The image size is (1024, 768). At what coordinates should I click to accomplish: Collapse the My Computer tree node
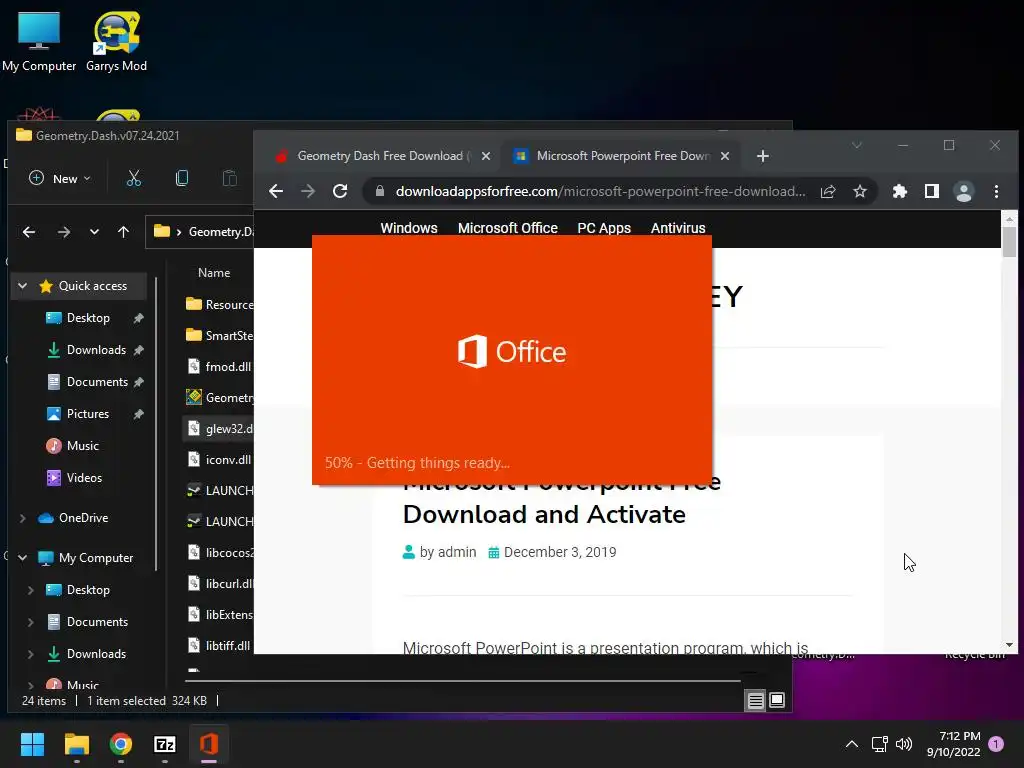pos(23,558)
